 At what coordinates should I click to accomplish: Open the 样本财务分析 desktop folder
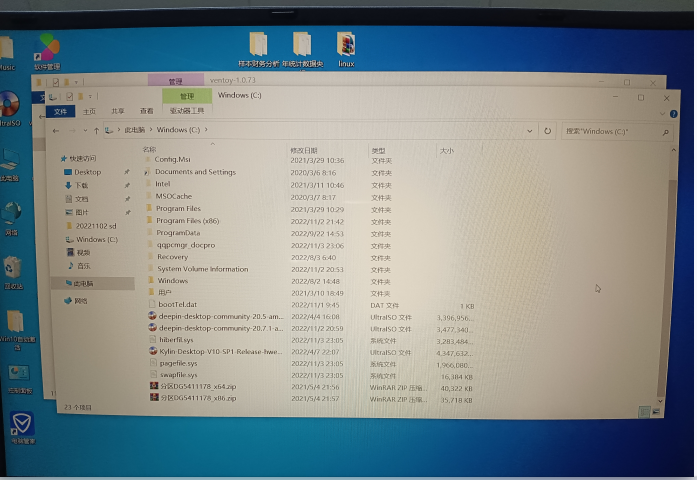point(258,48)
